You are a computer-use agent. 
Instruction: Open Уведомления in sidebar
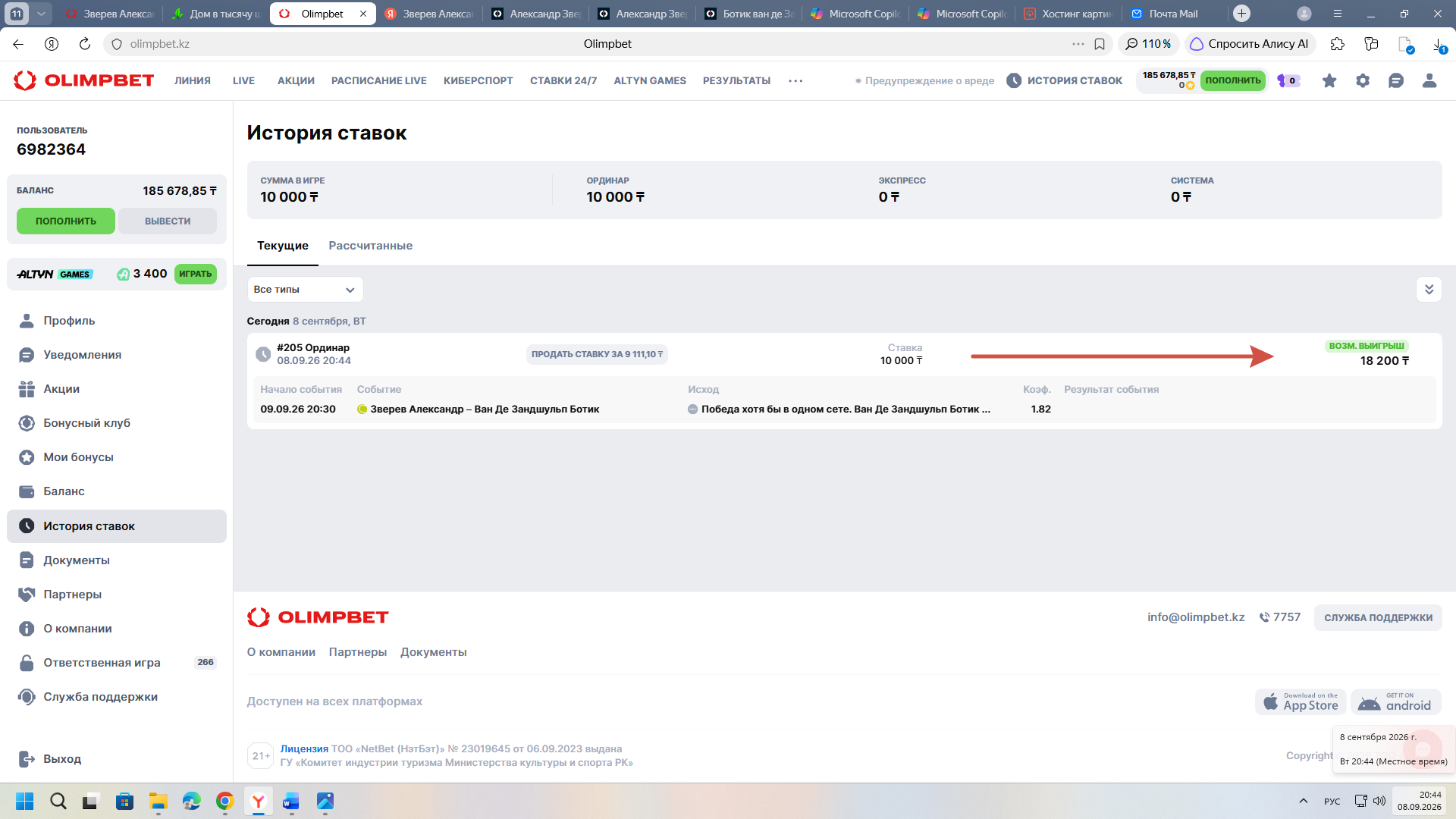pos(117,355)
